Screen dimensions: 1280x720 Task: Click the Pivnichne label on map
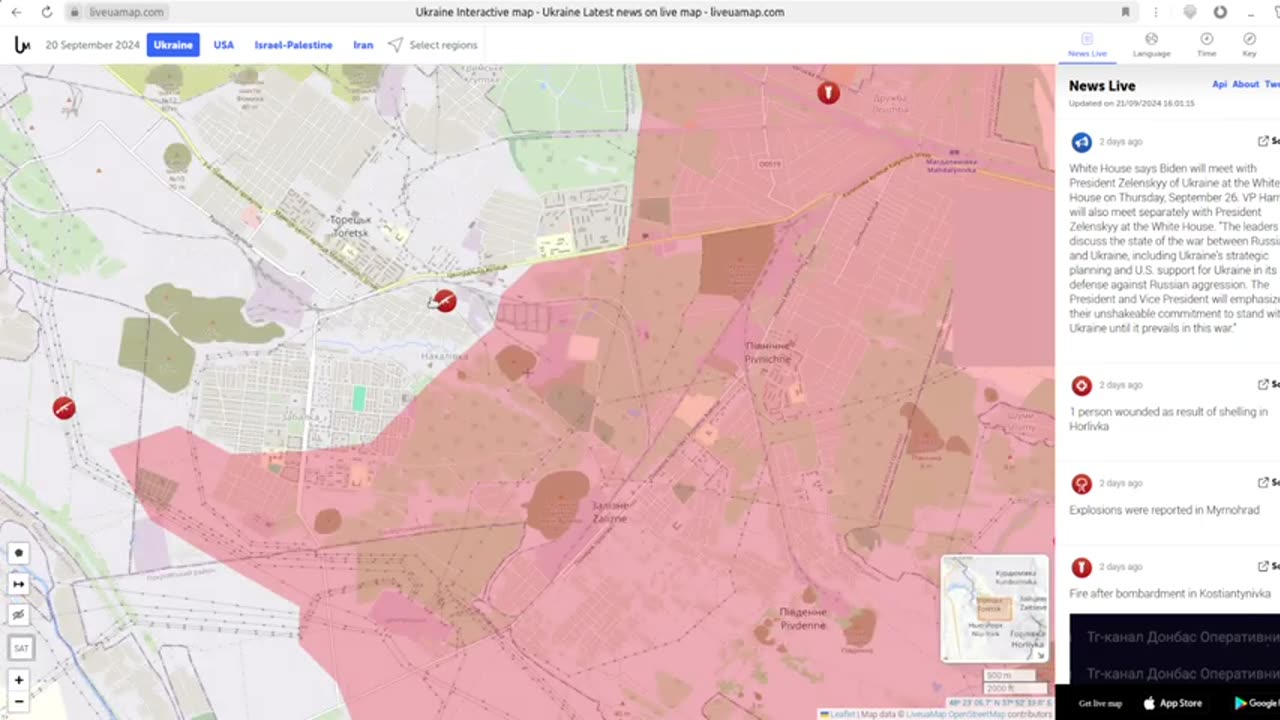pyautogui.click(x=767, y=352)
